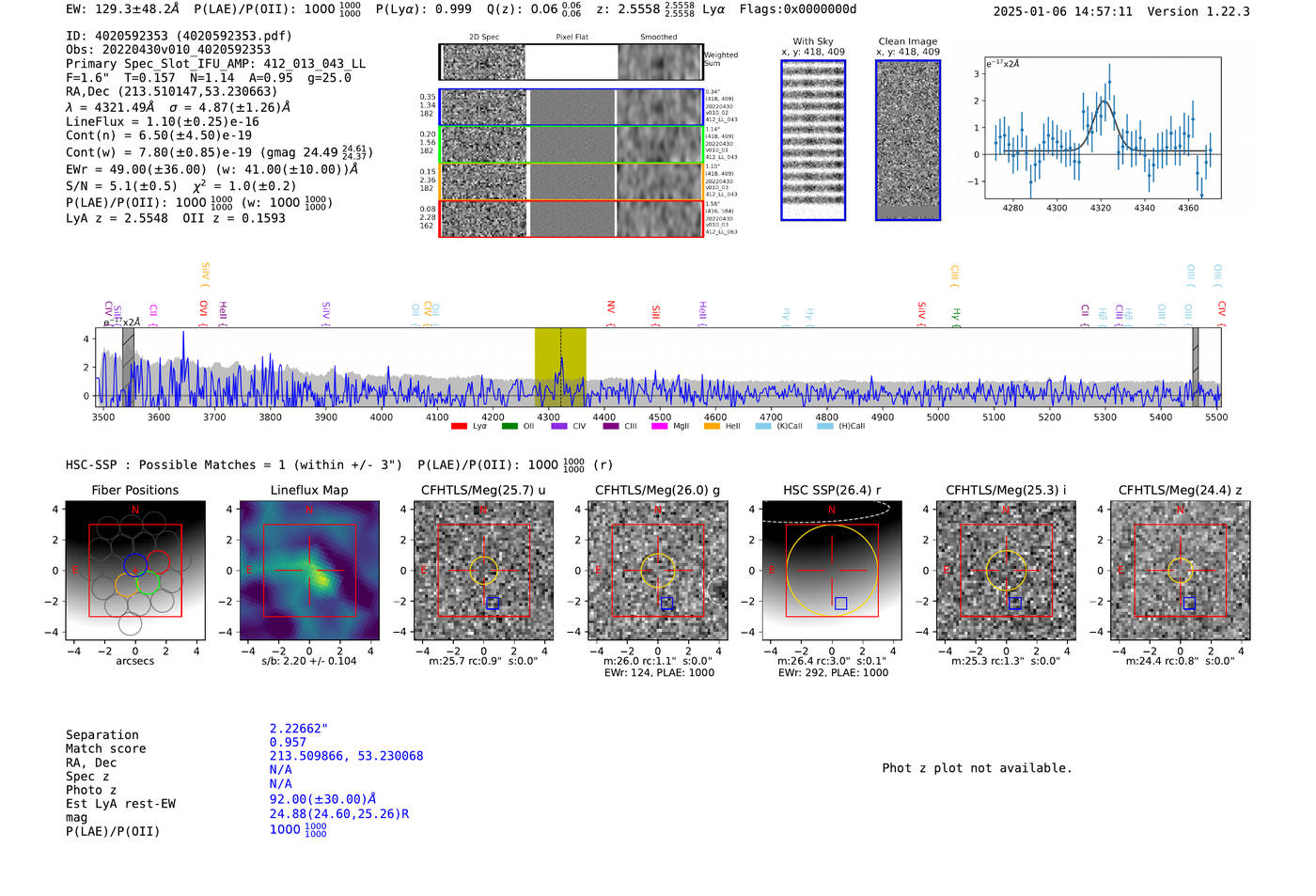Click the orange SiIV label at far left
The height and width of the screenshot is (896, 1316).
point(206,274)
